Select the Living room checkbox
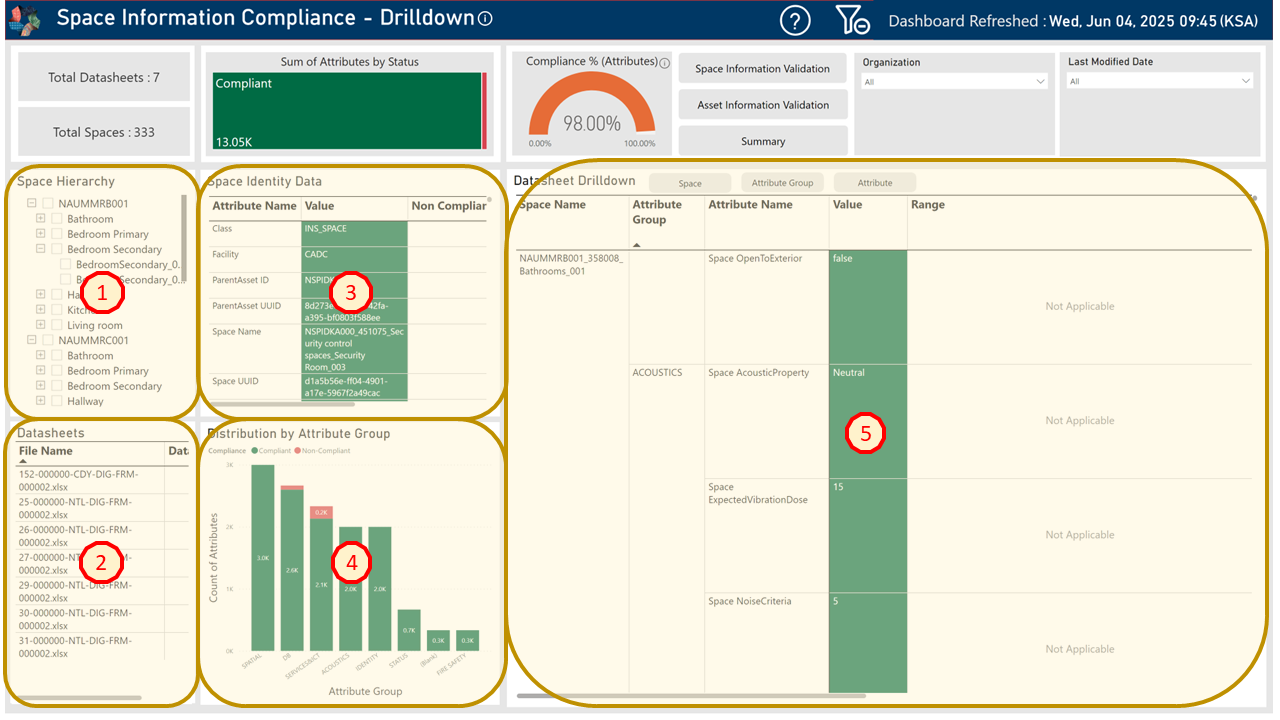The width and height of the screenshot is (1280, 720). [x=57, y=325]
